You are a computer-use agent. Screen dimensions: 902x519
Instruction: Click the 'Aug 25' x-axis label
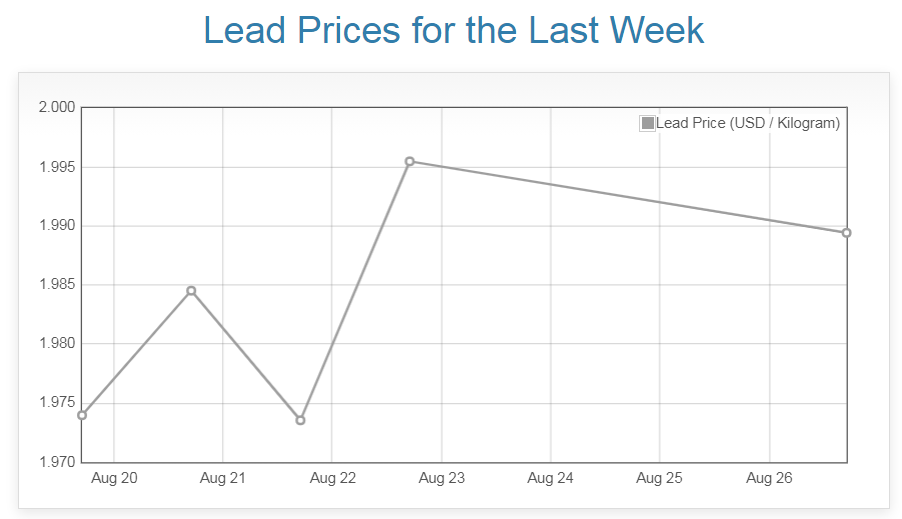point(659,478)
